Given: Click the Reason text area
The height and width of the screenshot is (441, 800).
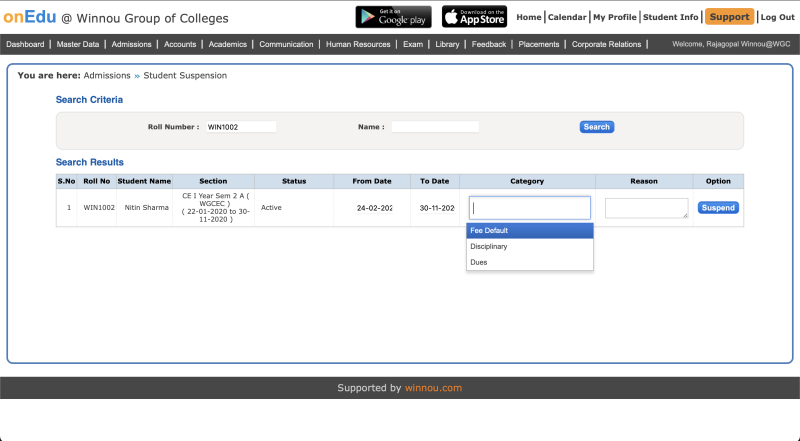Looking at the screenshot, I should tap(646, 208).
